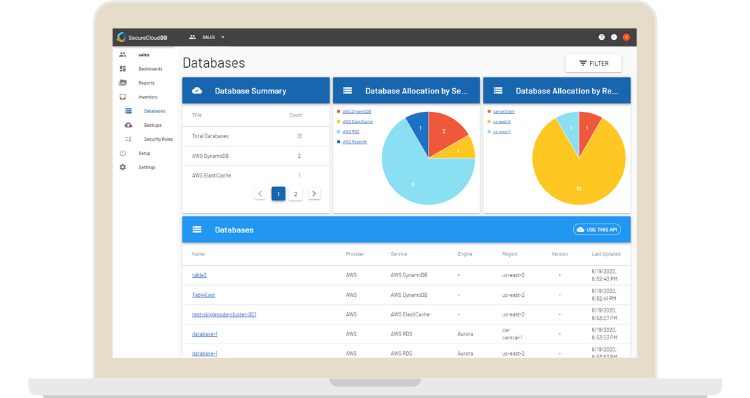This screenshot has height=398, width=750.
Task: Open the database-1 link in the ca-central-1 row
Action: click(204, 334)
